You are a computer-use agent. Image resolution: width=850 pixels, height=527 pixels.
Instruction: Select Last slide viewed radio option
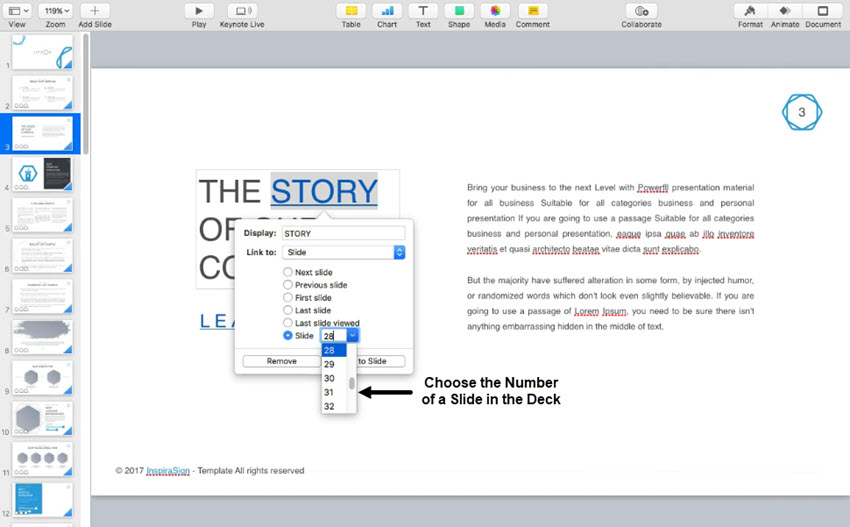(288, 323)
